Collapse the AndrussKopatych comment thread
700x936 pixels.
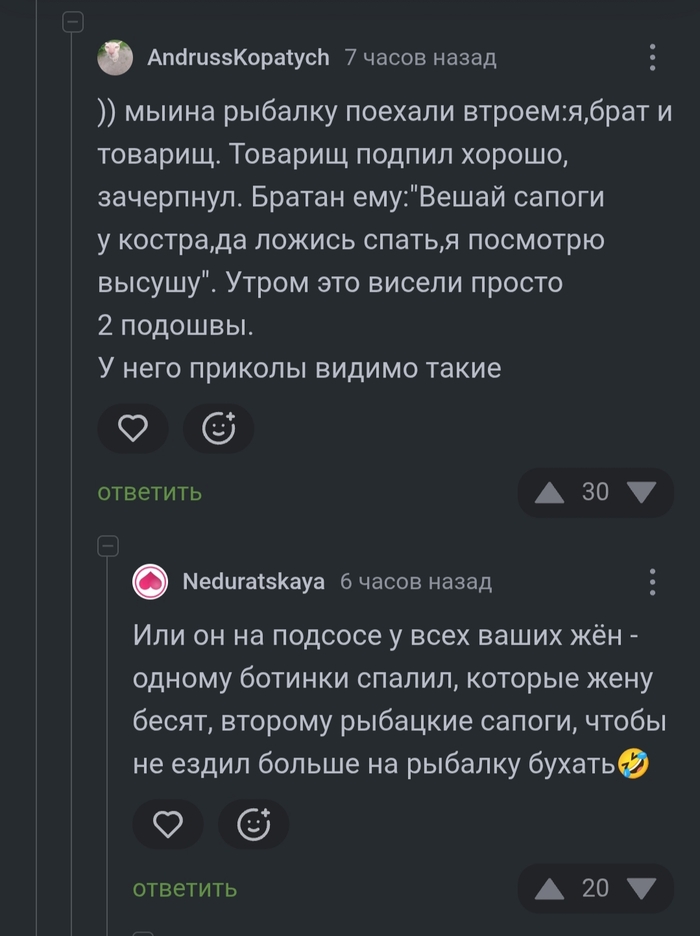tap(73, 23)
